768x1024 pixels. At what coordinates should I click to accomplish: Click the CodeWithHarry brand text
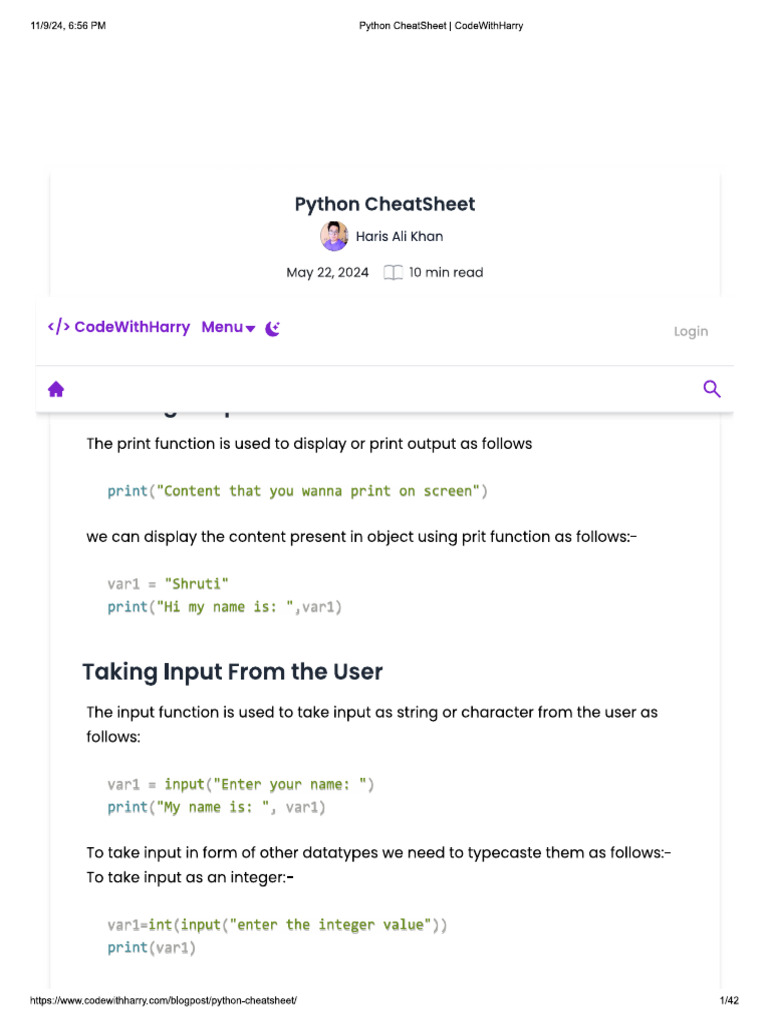point(132,327)
